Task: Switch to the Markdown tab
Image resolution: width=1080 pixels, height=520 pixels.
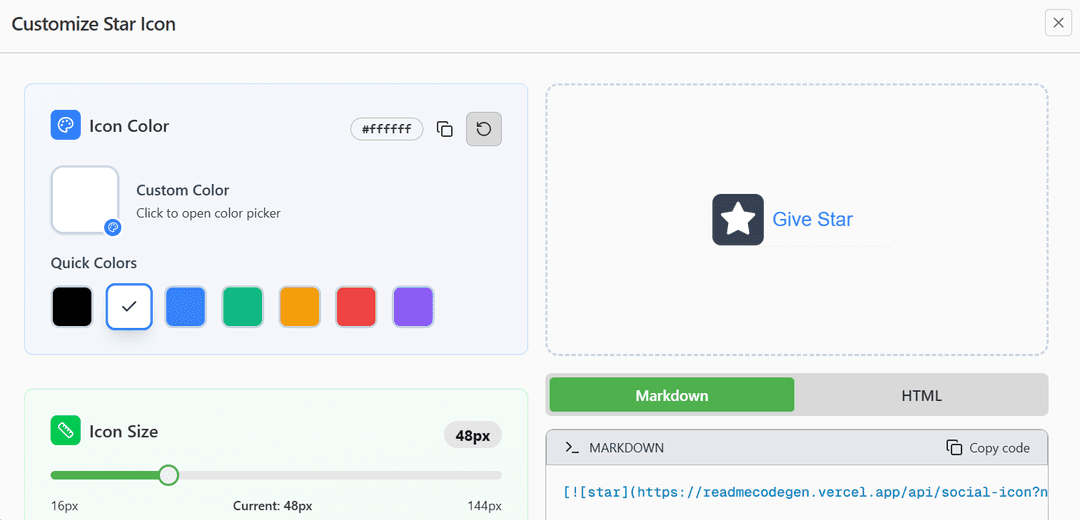Action: pyautogui.click(x=671, y=395)
